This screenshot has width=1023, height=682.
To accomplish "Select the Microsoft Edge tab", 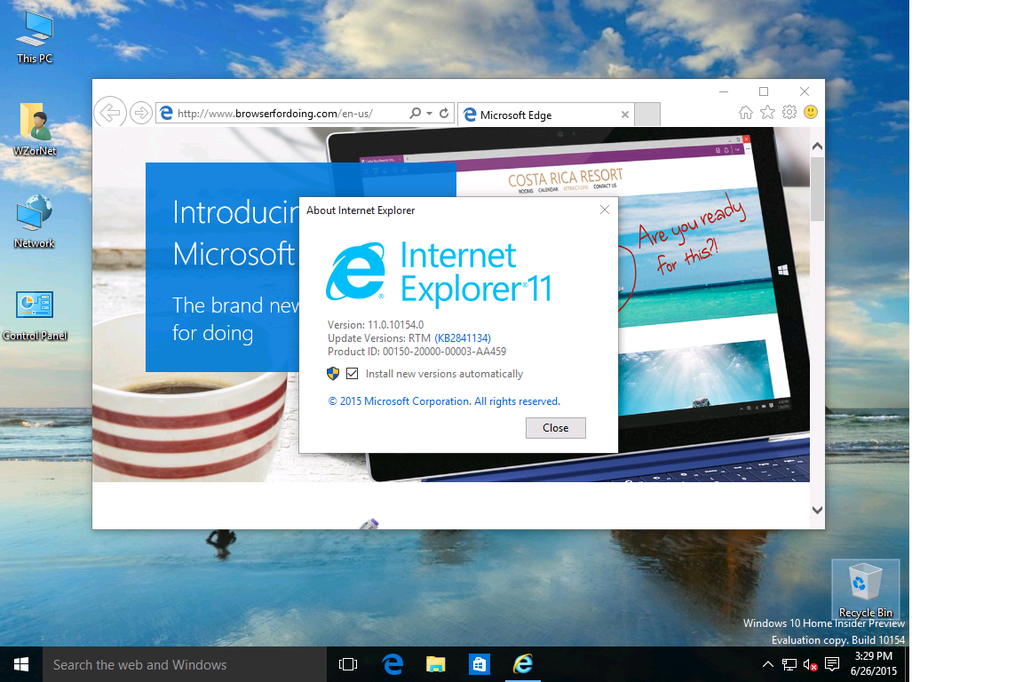I will [545, 115].
